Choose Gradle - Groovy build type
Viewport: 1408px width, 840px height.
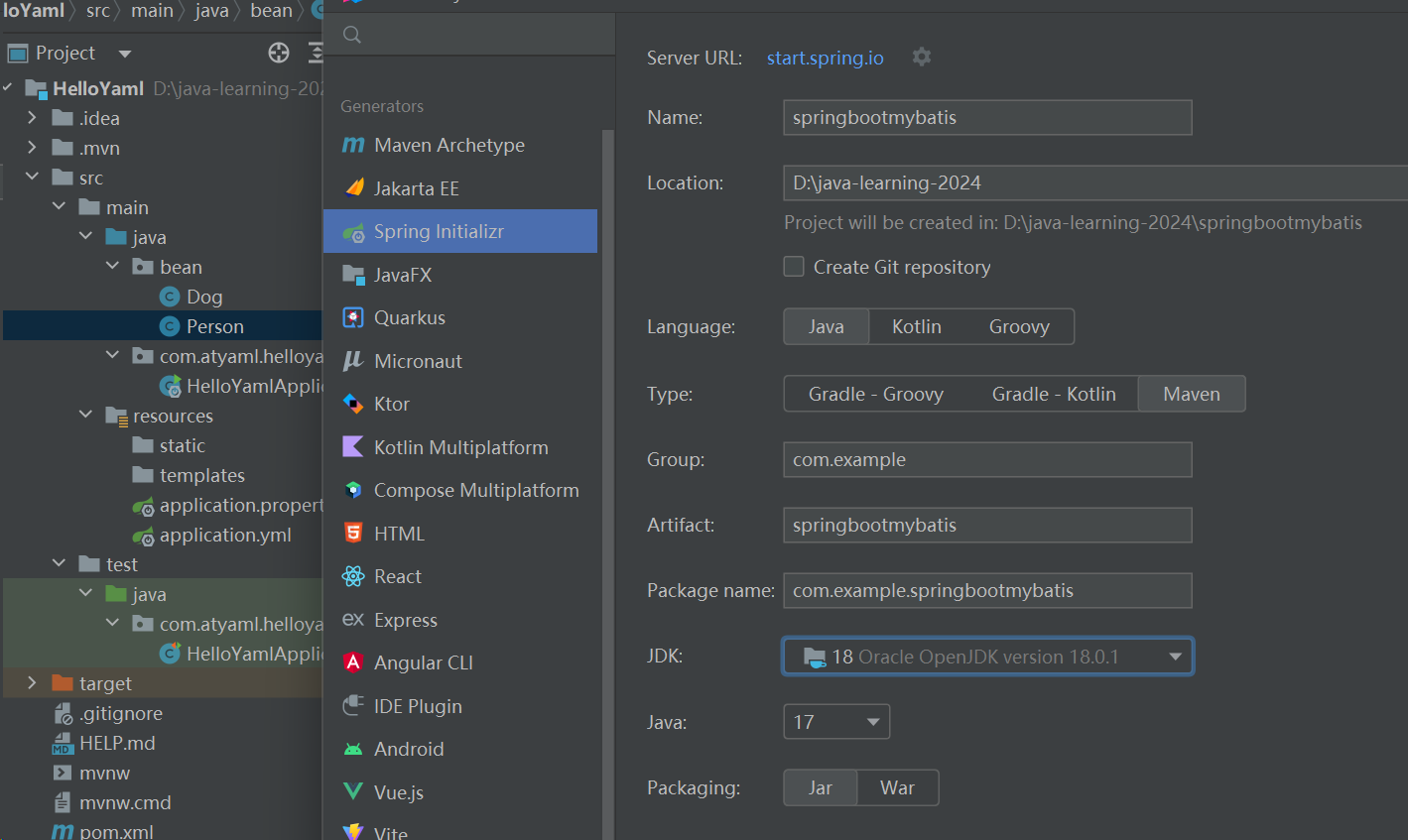point(876,394)
